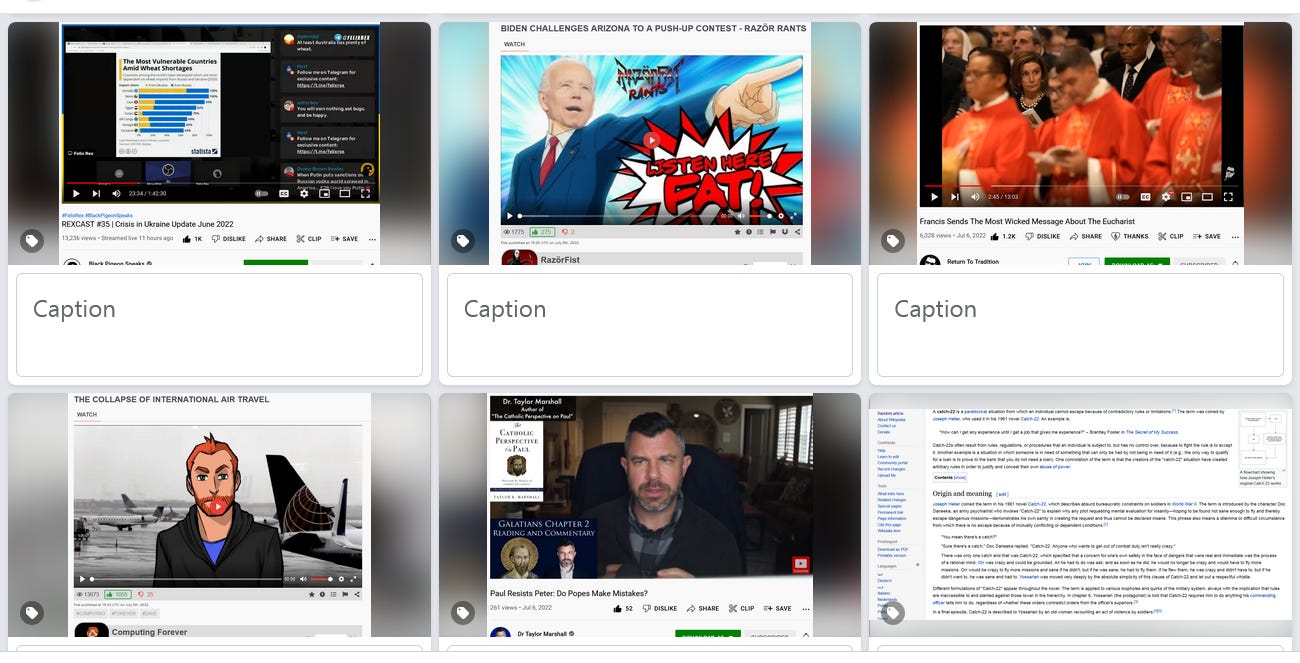Click SHARE under the Paul Resists Peter video
The width and height of the screenshot is (1300, 663).
coord(703,608)
